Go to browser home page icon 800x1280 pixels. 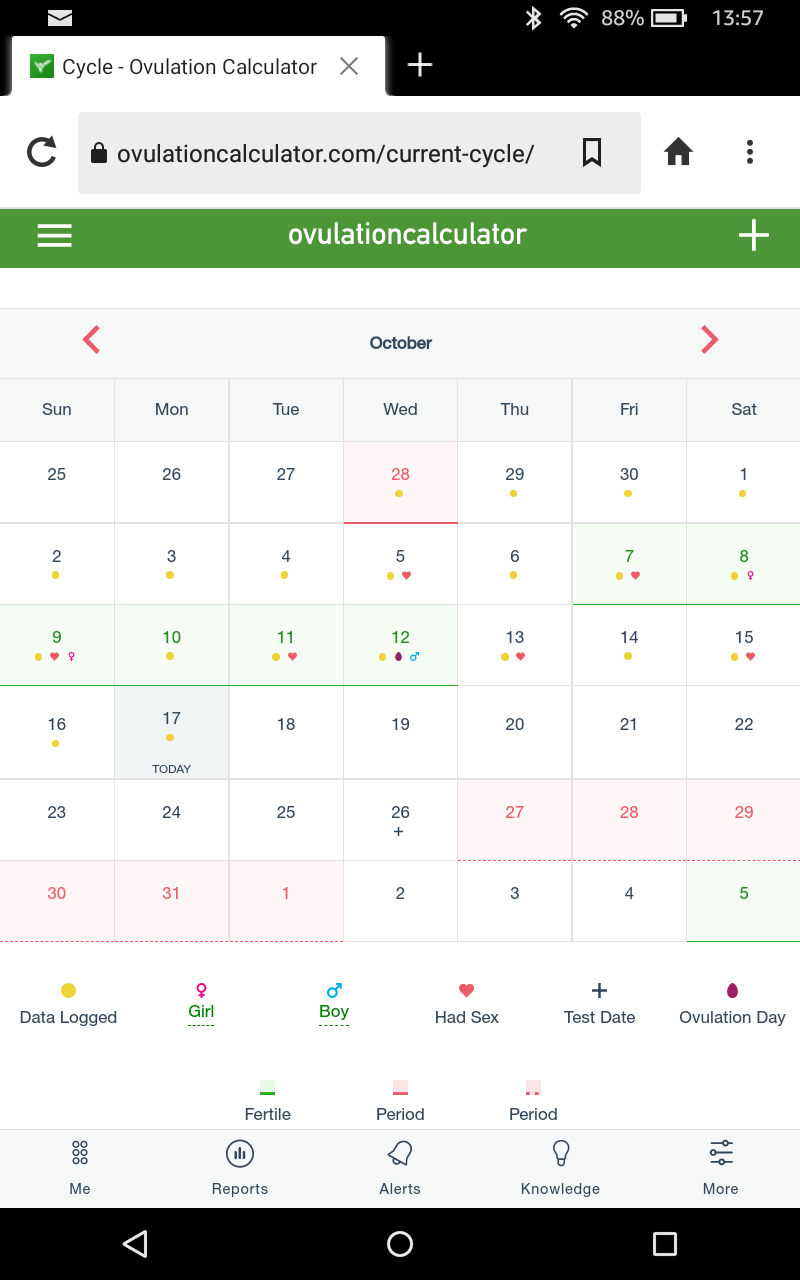(x=679, y=152)
